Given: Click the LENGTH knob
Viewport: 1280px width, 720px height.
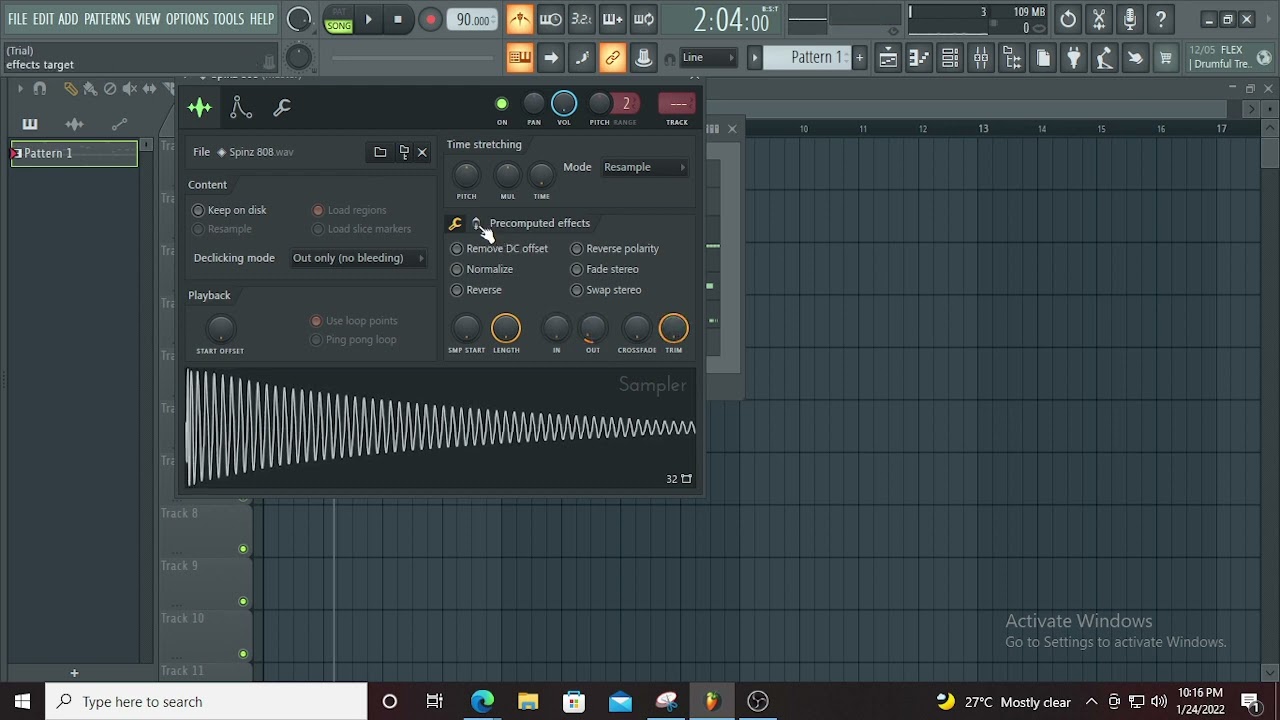Looking at the screenshot, I should [x=506, y=328].
